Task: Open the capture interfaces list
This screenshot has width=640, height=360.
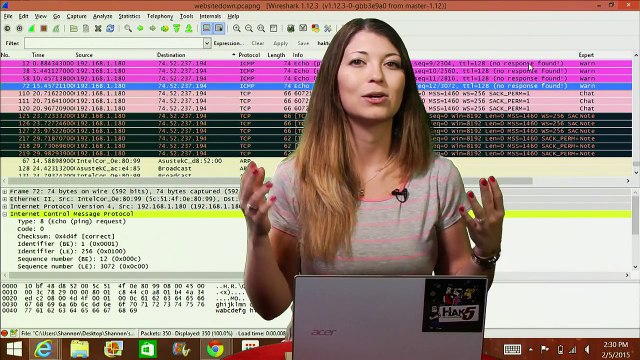Action: coord(7,28)
